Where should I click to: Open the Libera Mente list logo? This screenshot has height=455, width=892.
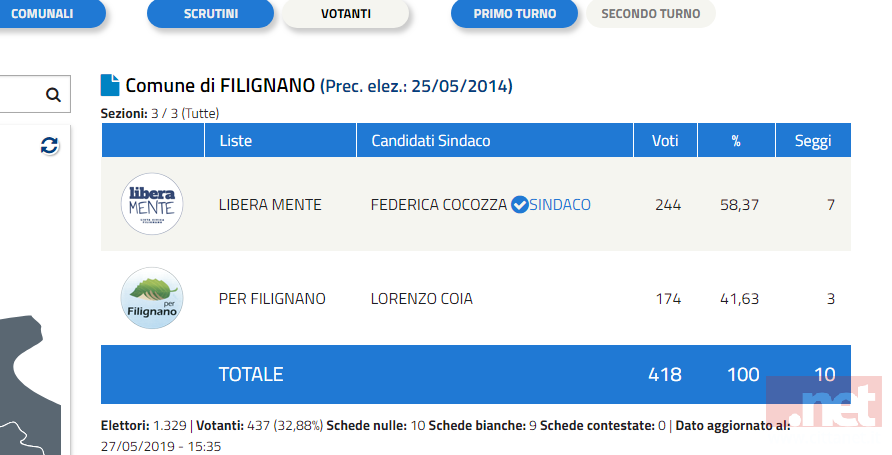152,204
